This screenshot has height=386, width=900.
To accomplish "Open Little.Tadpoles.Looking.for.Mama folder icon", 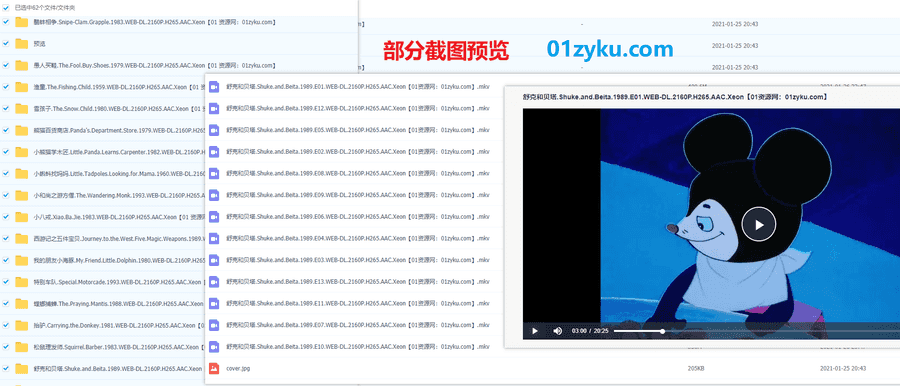I will click(x=22, y=173).
